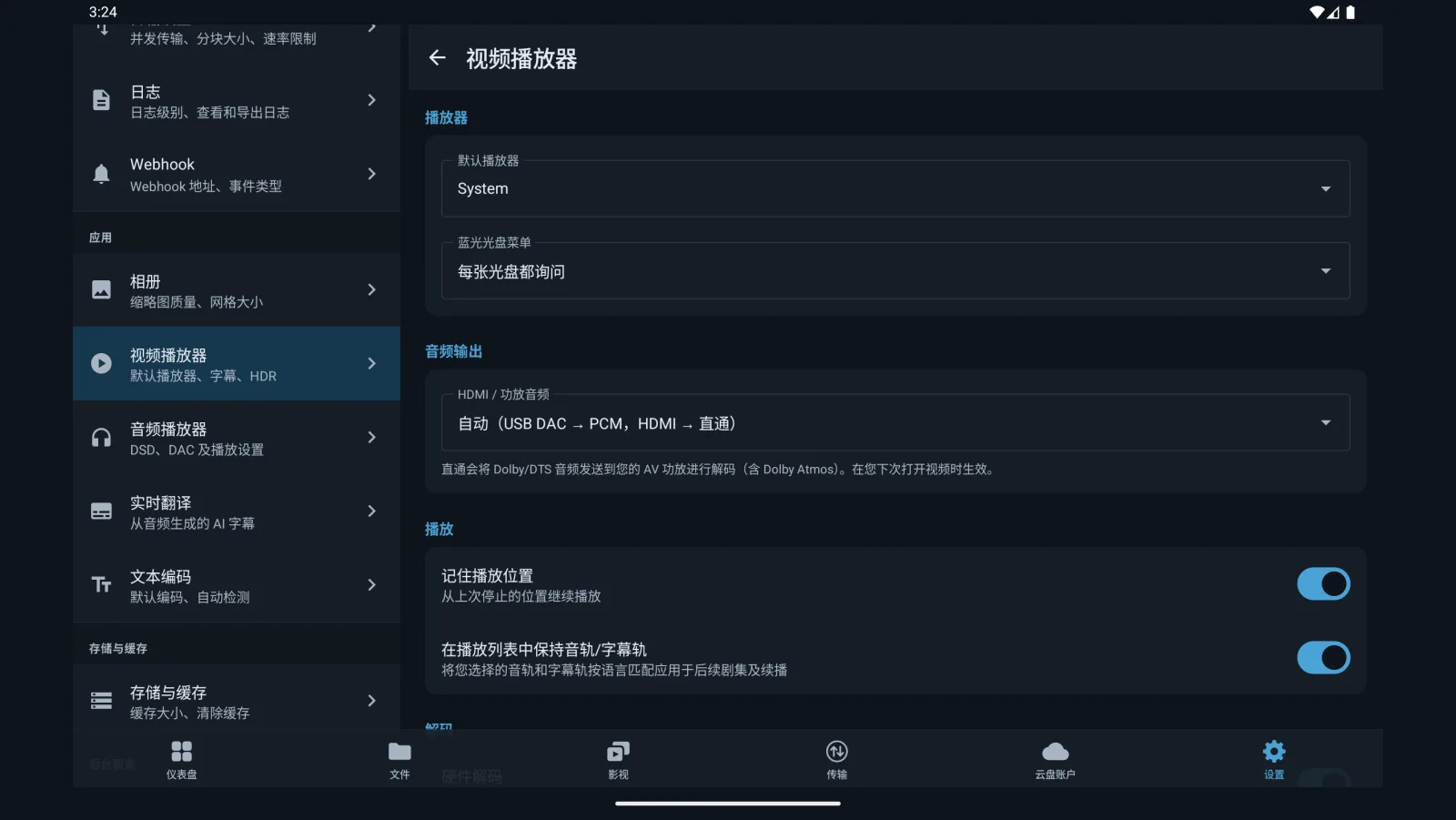Click the 视频播放器 page title
This screenshot has width=1456, height=820.
click(521, 59)
